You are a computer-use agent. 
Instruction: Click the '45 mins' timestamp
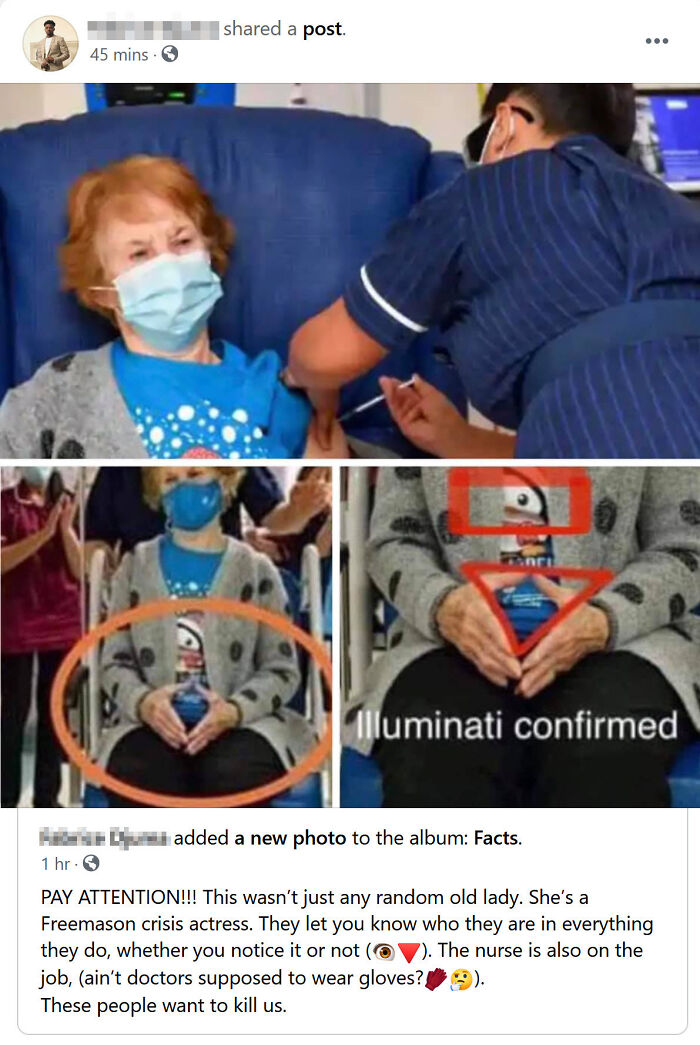[x=119, y=55]
